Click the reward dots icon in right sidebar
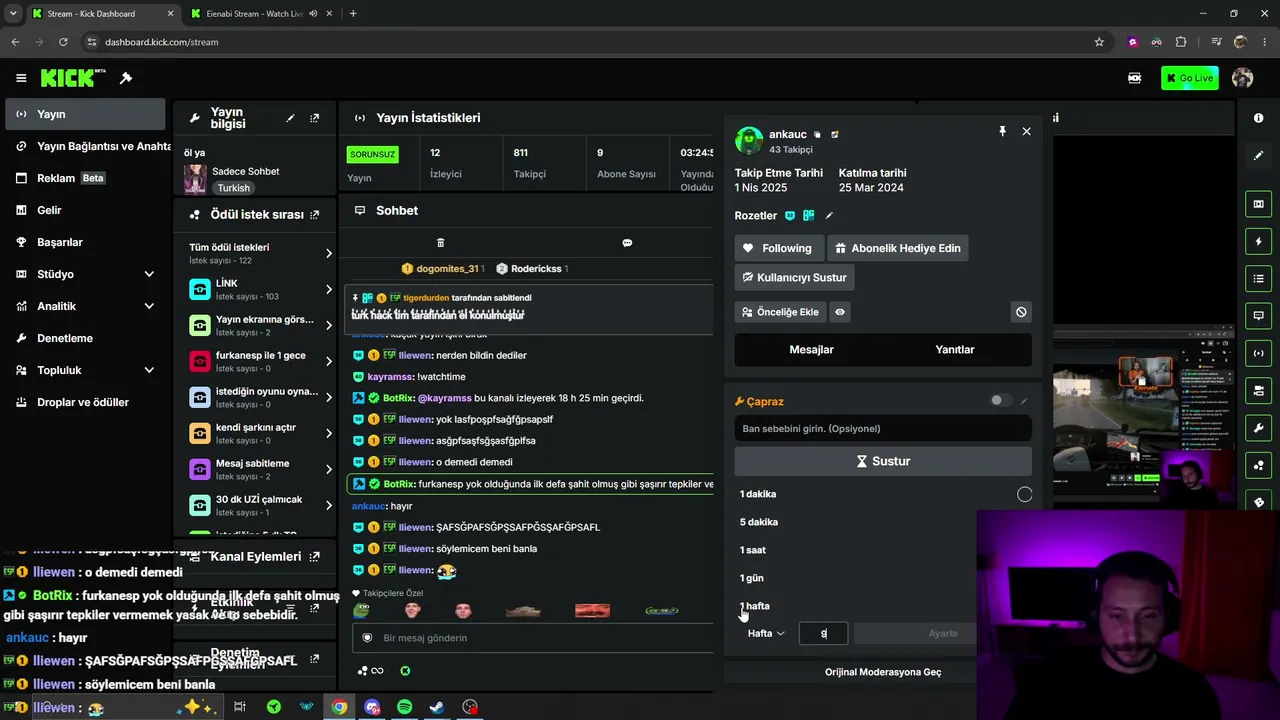 (1258, 466)
